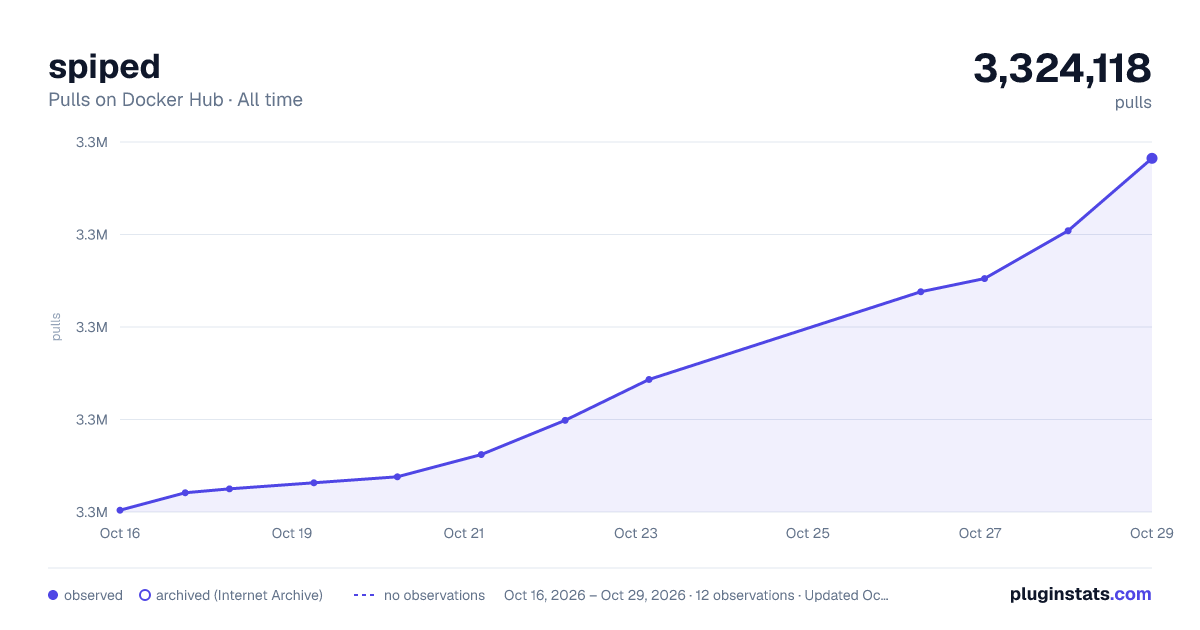The image size is (1200, 630).
Task: Click the first data point at Oct 16
Action: point(120,510)
